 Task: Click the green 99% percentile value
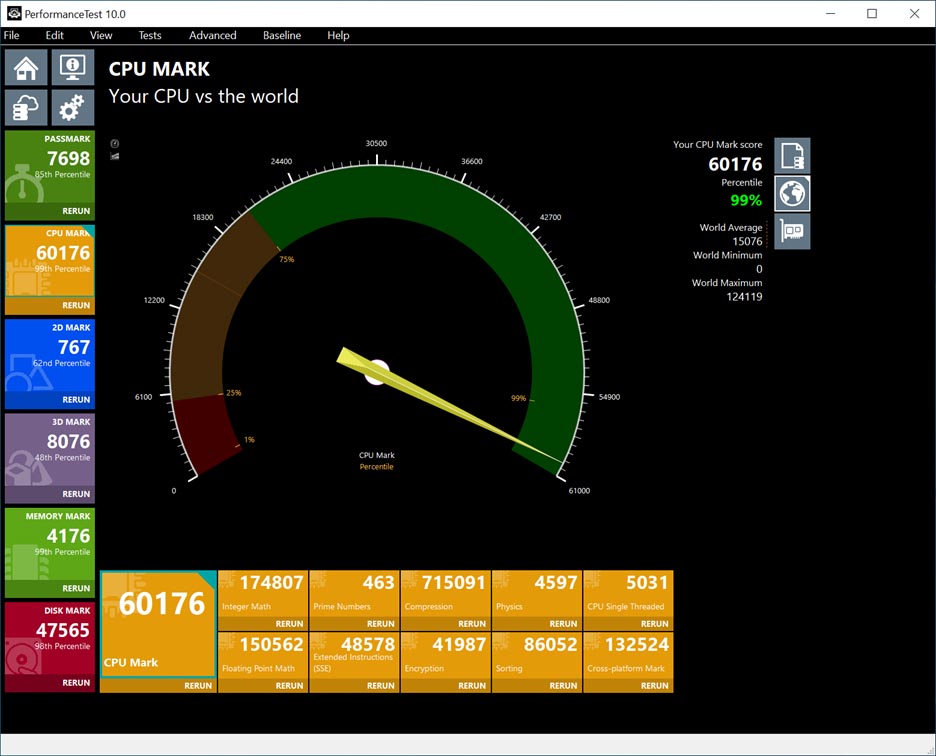746,200
